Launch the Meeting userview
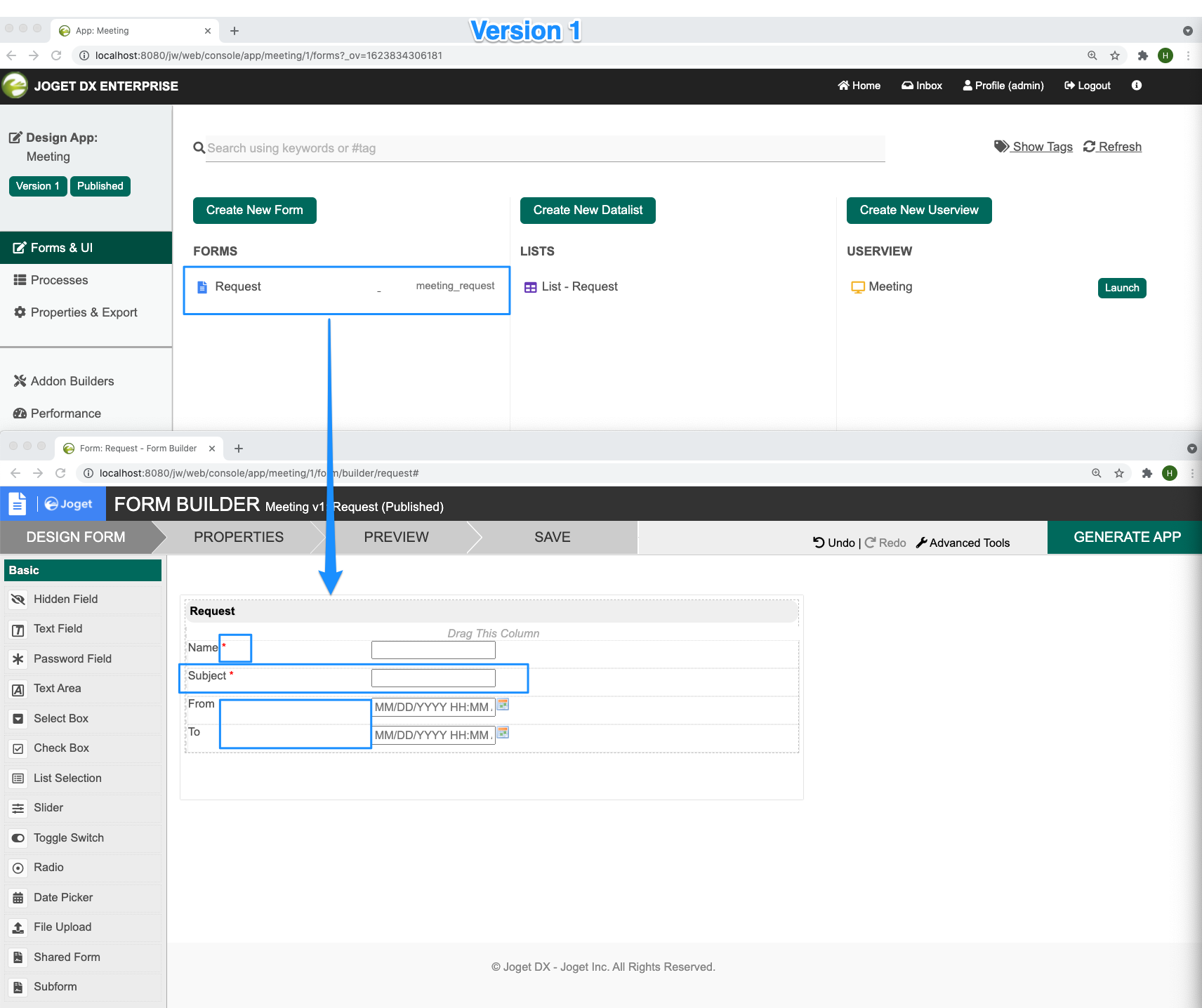 coord(1122,288)
